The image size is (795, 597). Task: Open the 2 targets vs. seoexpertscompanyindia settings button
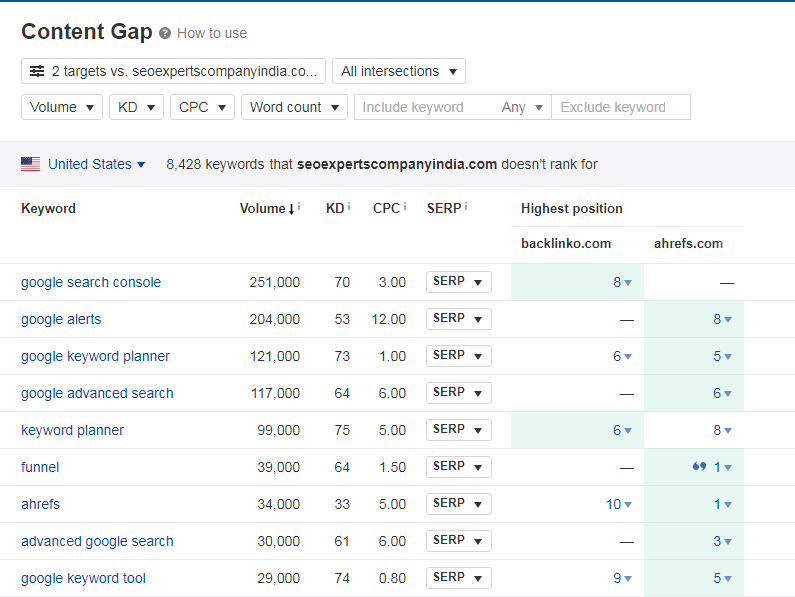click(x=173, y=71)
